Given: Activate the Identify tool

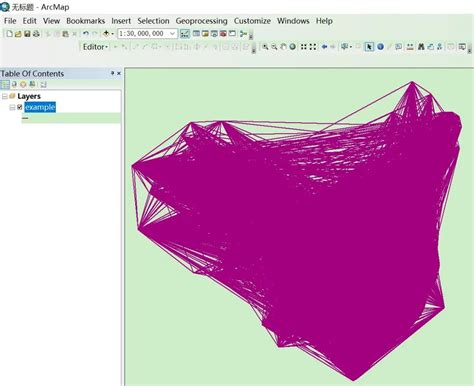Looking at the screenshot, I should 380,47.
